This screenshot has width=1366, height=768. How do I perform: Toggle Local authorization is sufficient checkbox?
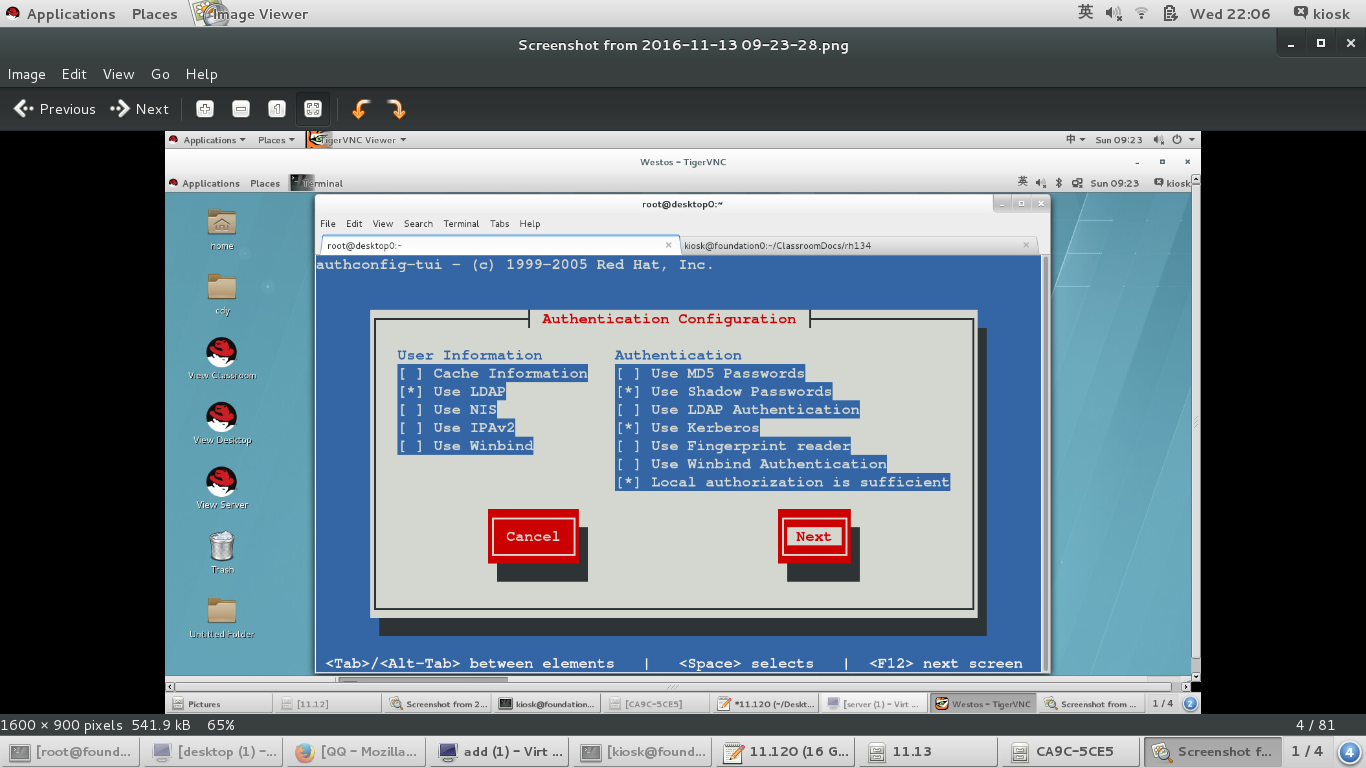click(x=628, y=482)
